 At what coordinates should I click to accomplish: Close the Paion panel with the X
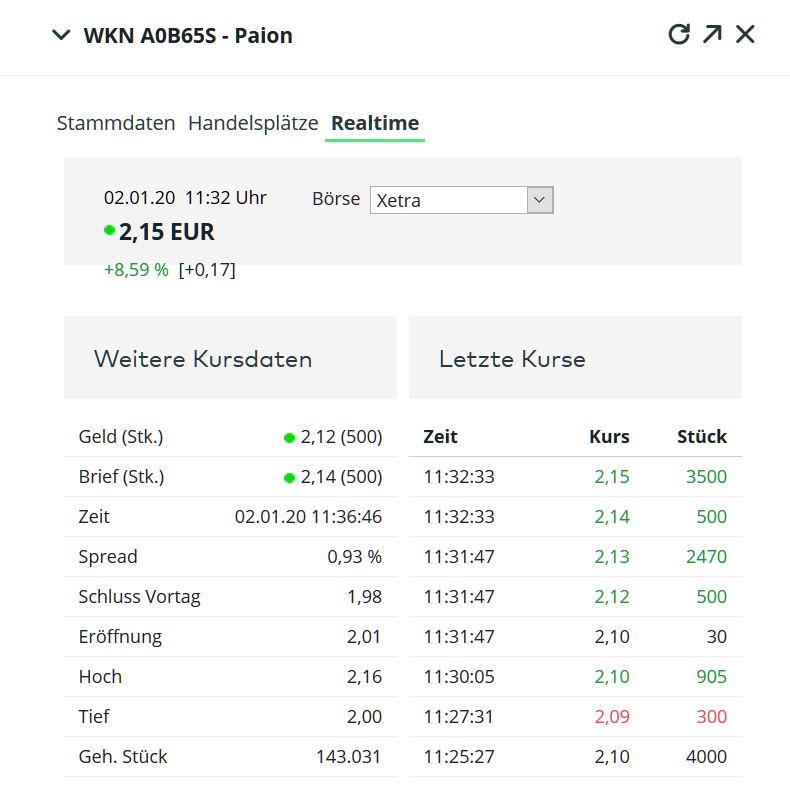(x=745, y=35)
